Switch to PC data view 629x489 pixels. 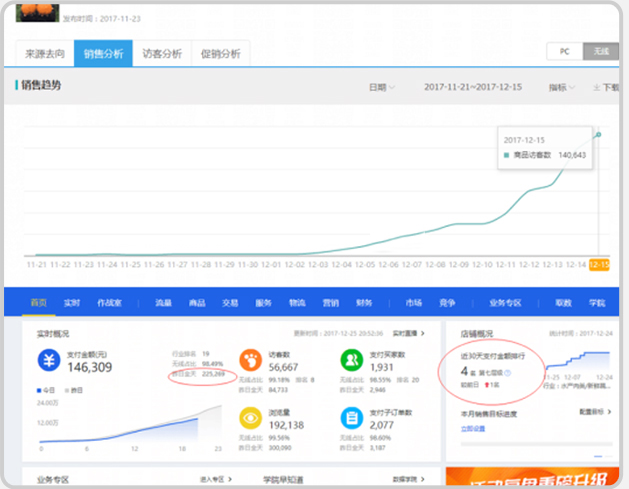pyautogui.click(x=564, y=51)
